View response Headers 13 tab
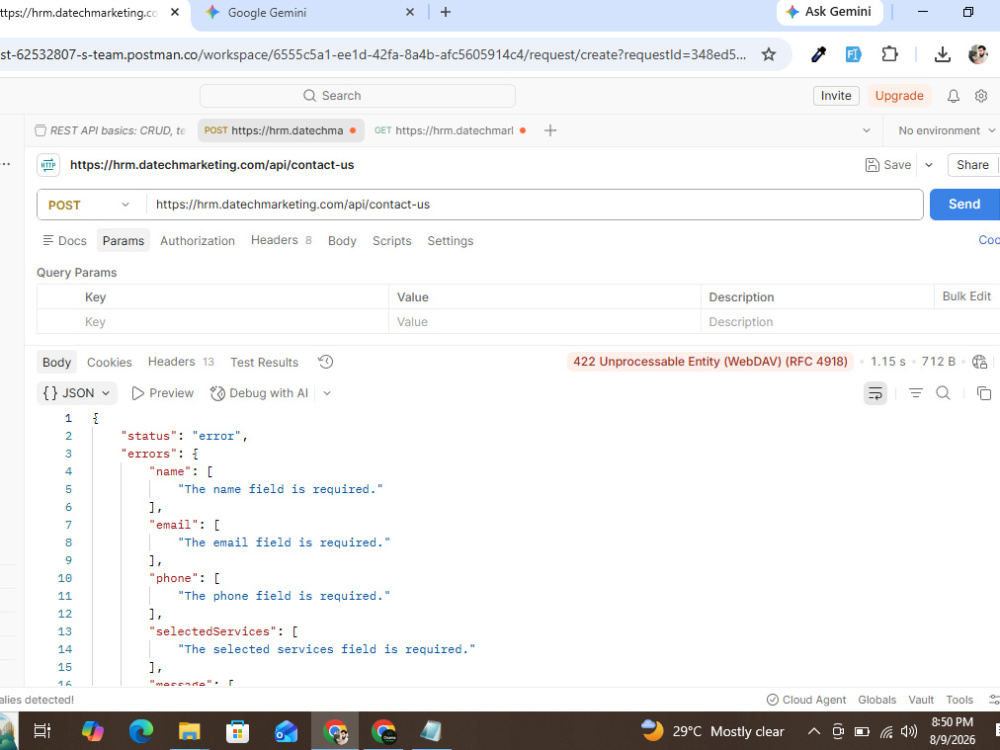This screenshot has height=750, width=1000. pos(180,362)
